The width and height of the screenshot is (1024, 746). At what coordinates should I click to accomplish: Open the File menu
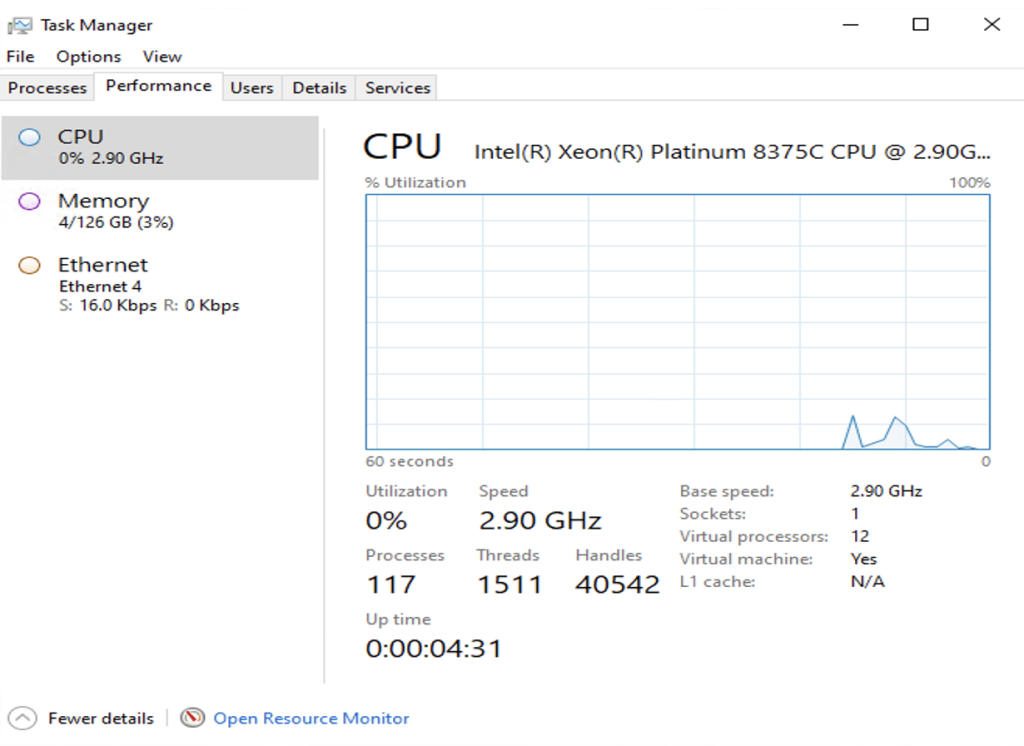pyautogui.click(x=19, y=56)
